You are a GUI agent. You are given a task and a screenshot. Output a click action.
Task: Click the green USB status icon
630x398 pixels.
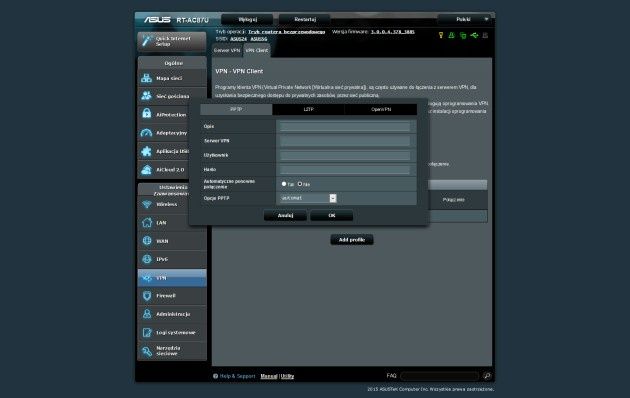pos(475,35)
